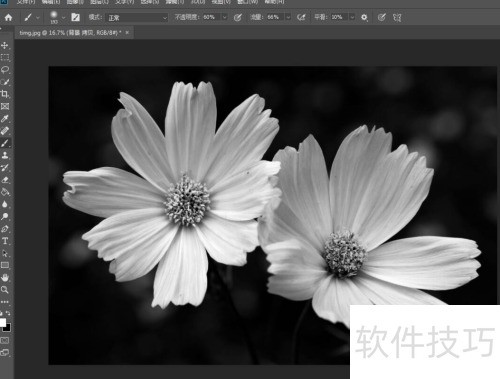
Task: Open the brush tool preset picker arrow
Action: 38,18
